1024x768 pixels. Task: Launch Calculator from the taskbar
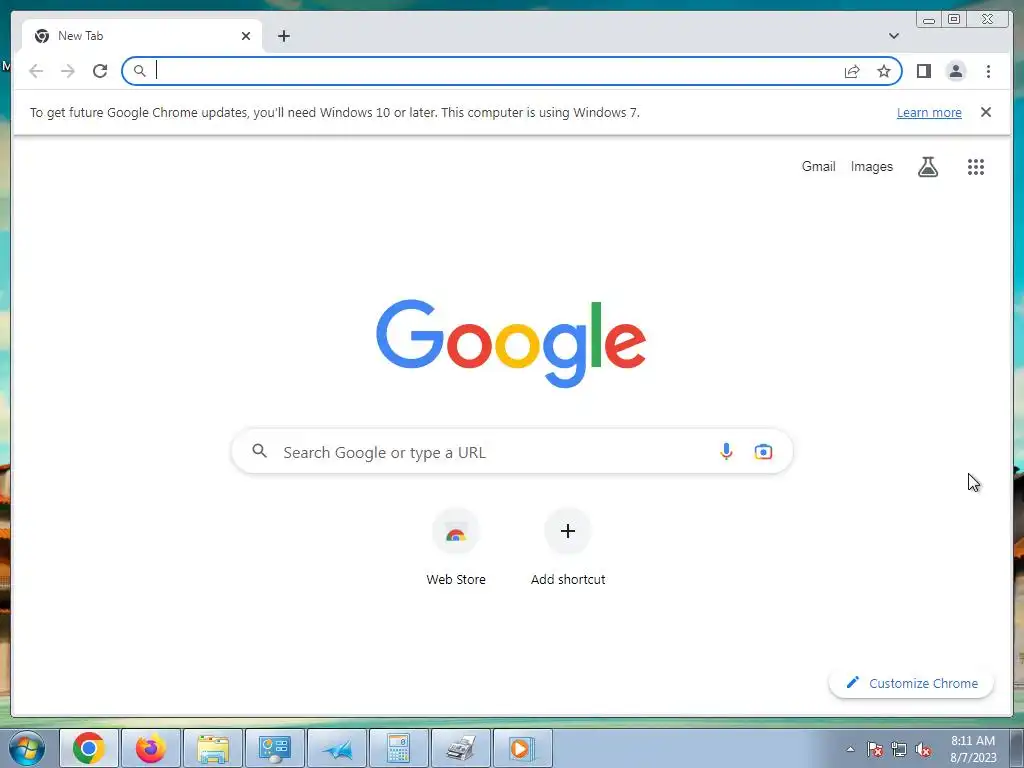point(398,748)
